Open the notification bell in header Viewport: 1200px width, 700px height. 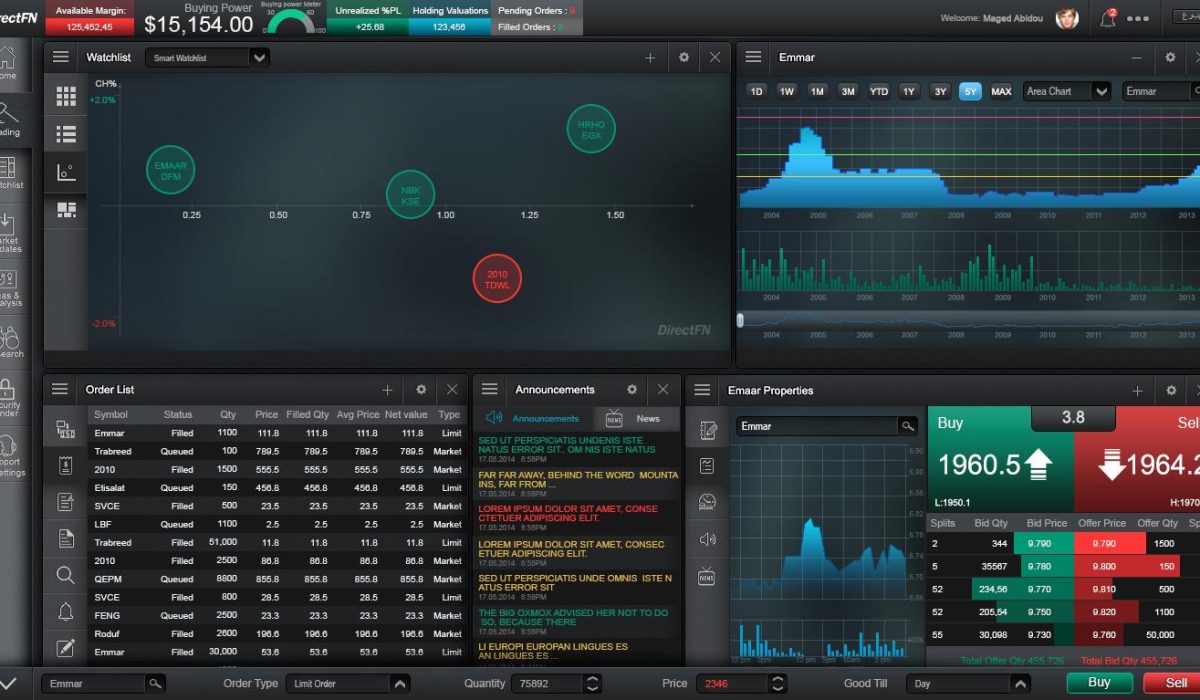tap(1108, 18)
